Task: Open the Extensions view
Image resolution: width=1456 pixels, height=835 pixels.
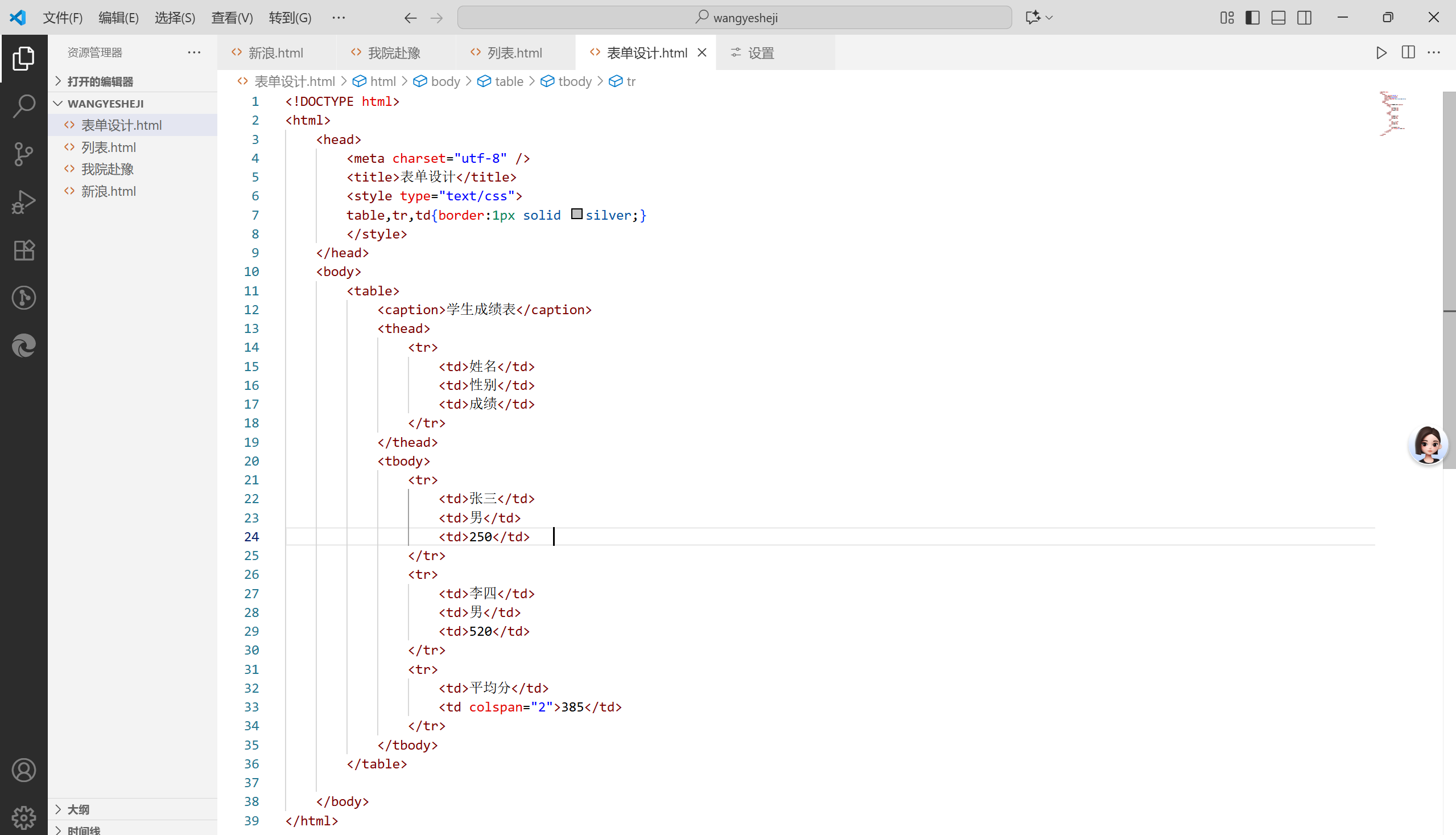Action: pos(23,250)
